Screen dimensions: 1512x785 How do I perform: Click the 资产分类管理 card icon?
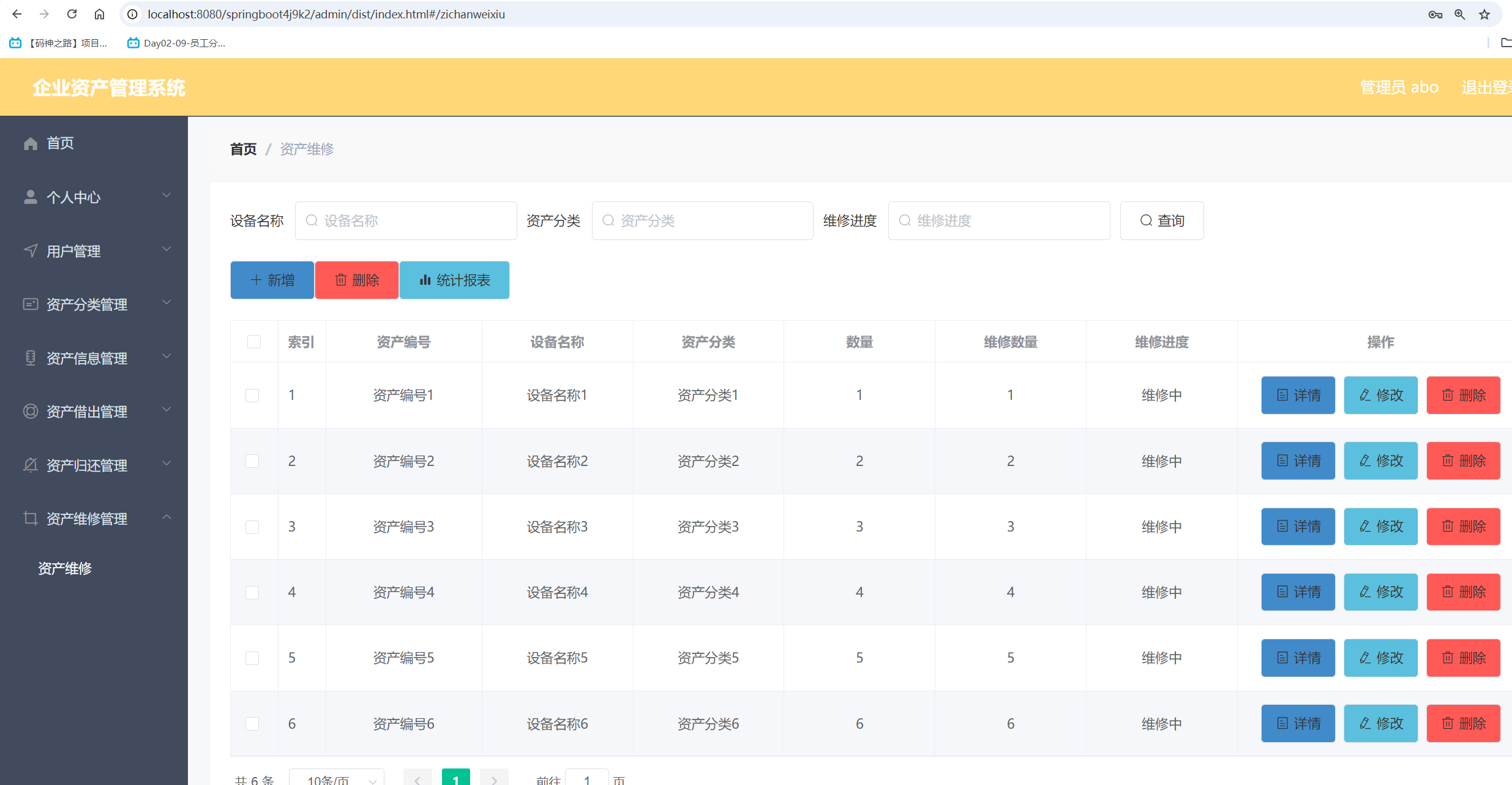click(x=31, y=304)
